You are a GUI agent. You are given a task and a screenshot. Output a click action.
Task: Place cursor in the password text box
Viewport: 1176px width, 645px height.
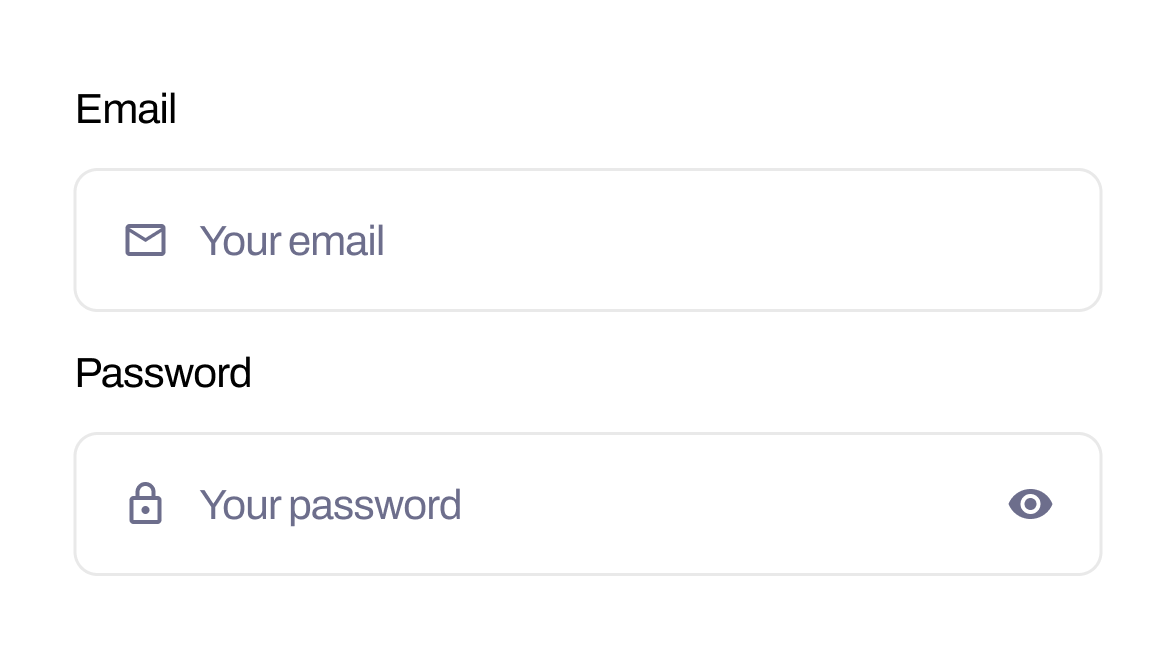(x=588, y=504)
